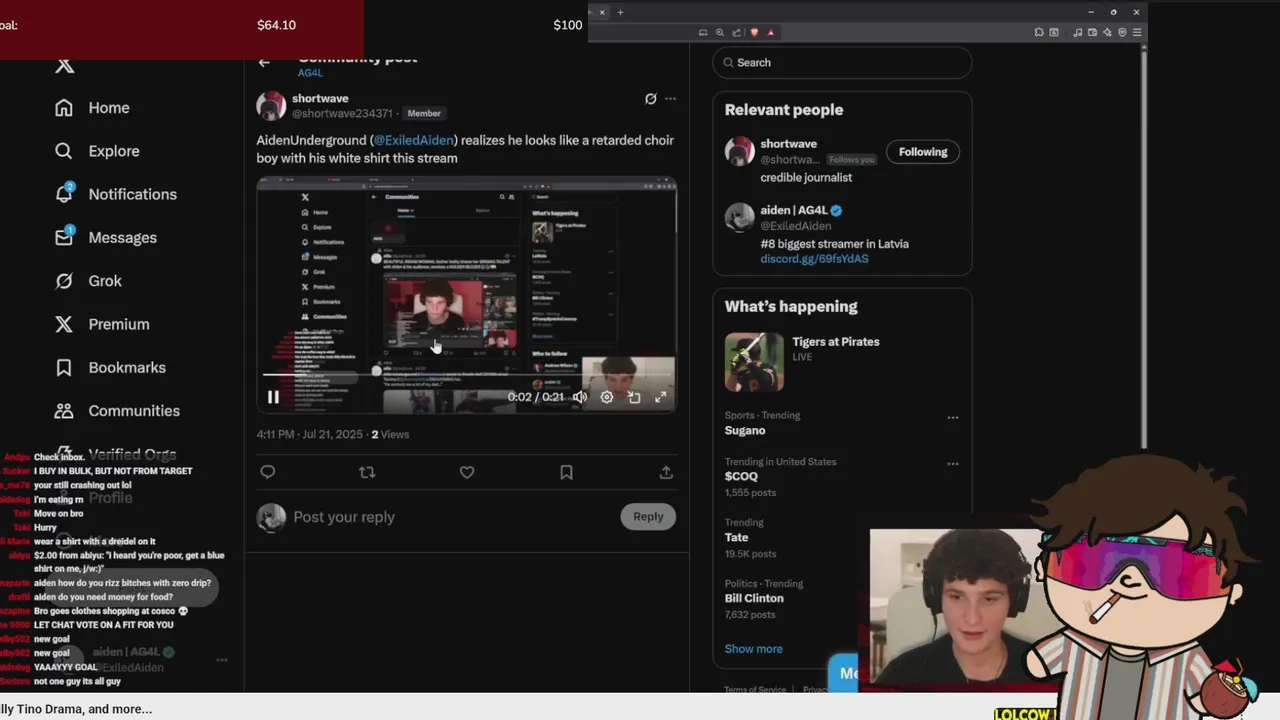
Task: Enter fullscreen on the video
Action: tap(661, 397)
